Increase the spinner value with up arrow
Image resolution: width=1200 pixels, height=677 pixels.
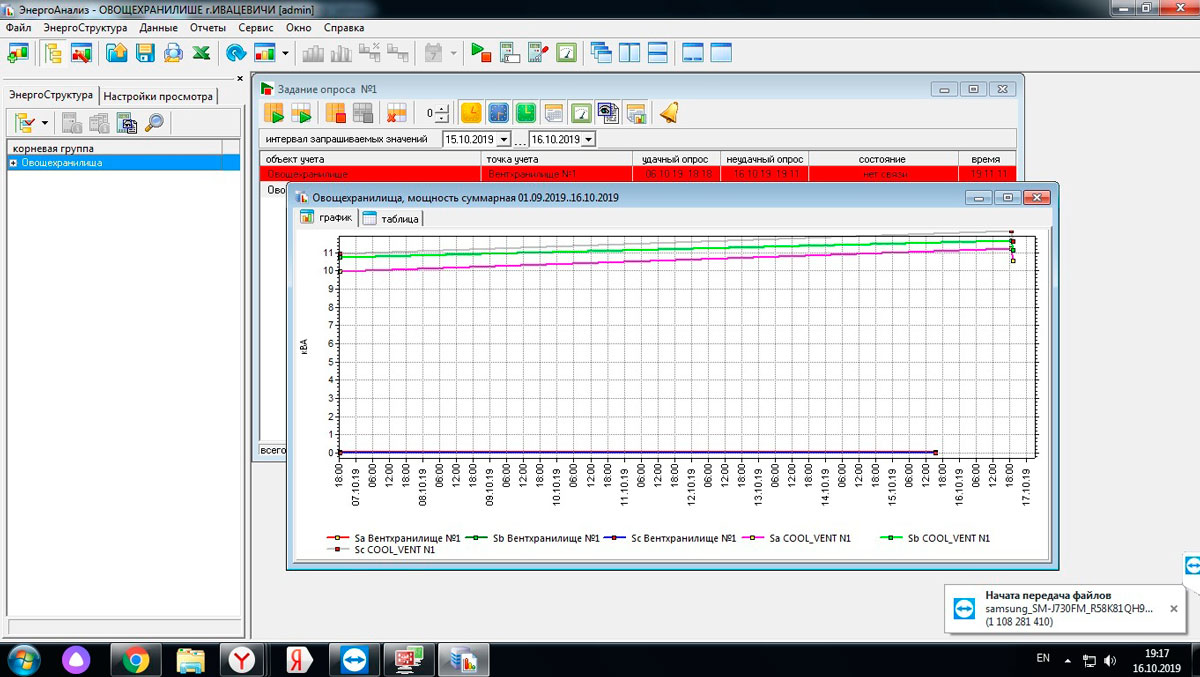click(x=443, y=109)
